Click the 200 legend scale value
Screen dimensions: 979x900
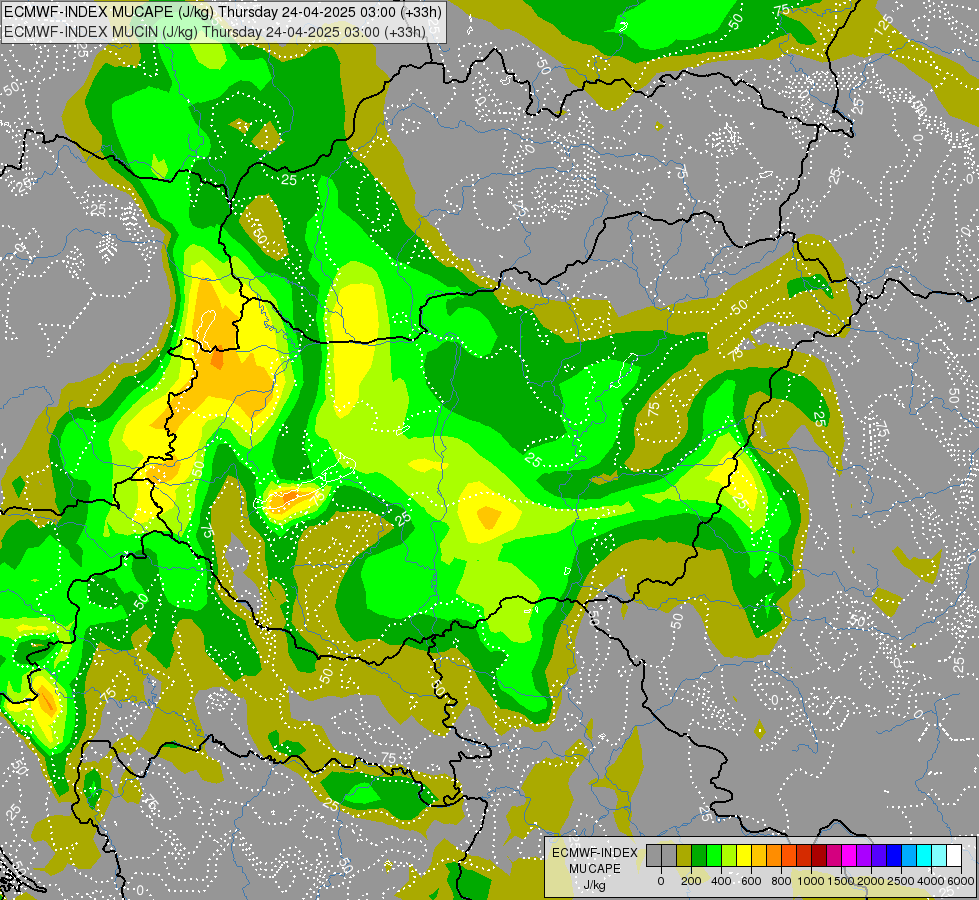[691, 881]
